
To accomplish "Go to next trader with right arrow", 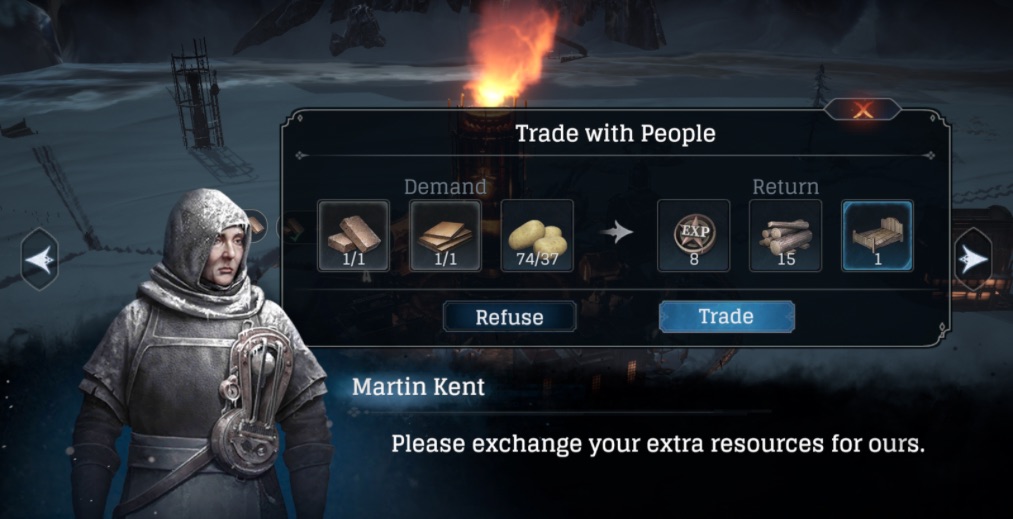I will 973,259.
